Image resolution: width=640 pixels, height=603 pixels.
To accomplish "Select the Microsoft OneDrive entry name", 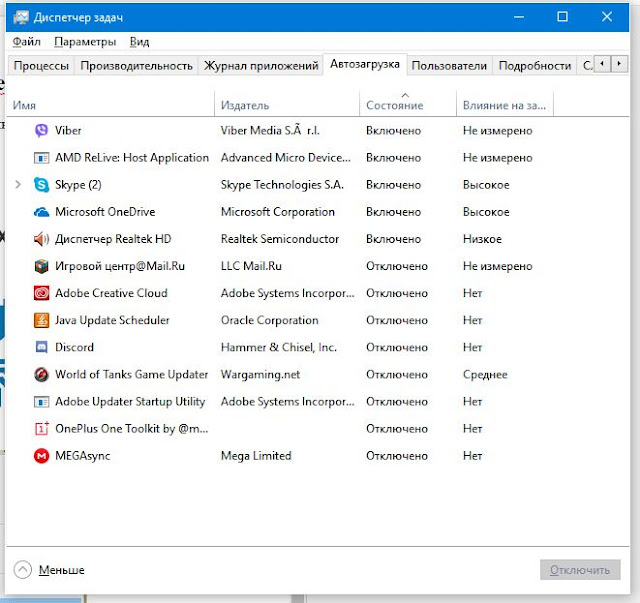I will pos(105,212).
